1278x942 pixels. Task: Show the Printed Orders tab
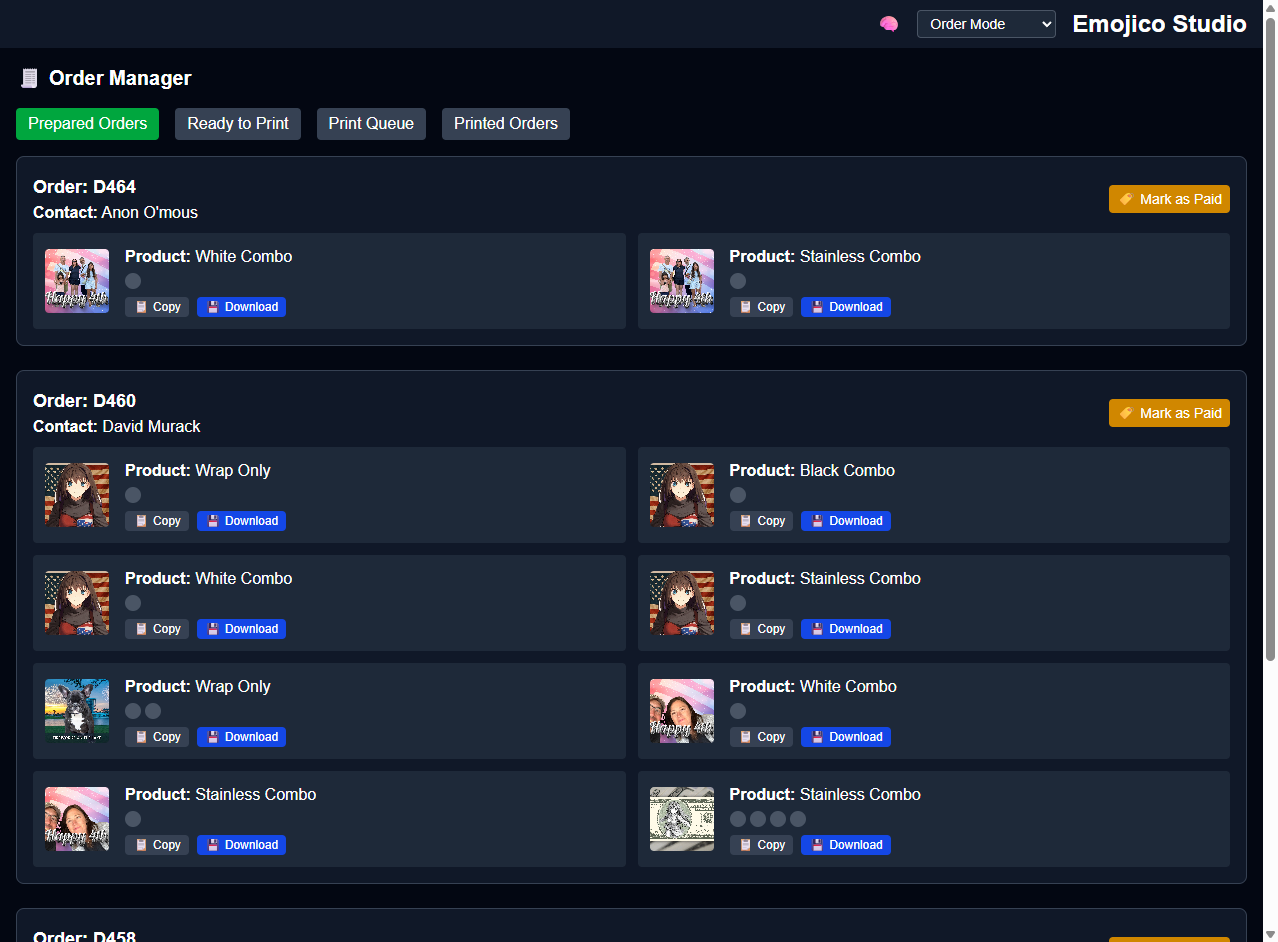(x=506, y=124)
